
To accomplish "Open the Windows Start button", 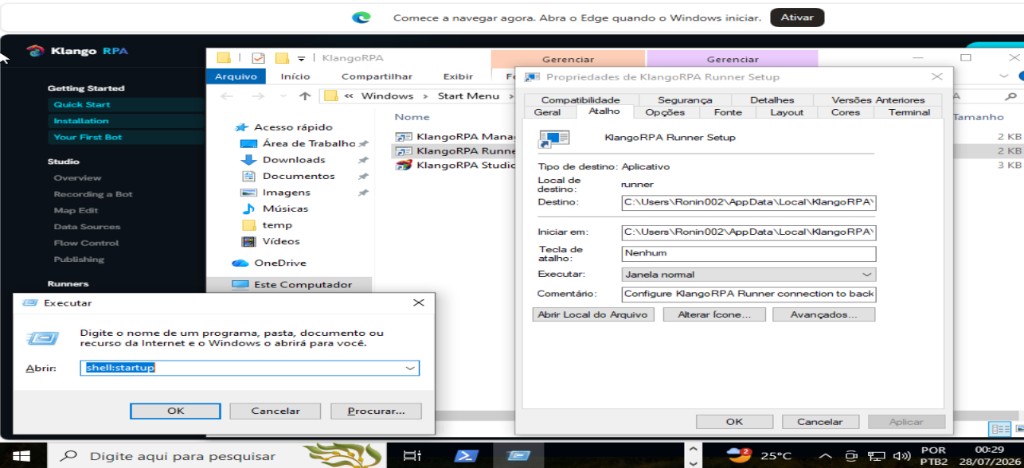I will point(22,456).
